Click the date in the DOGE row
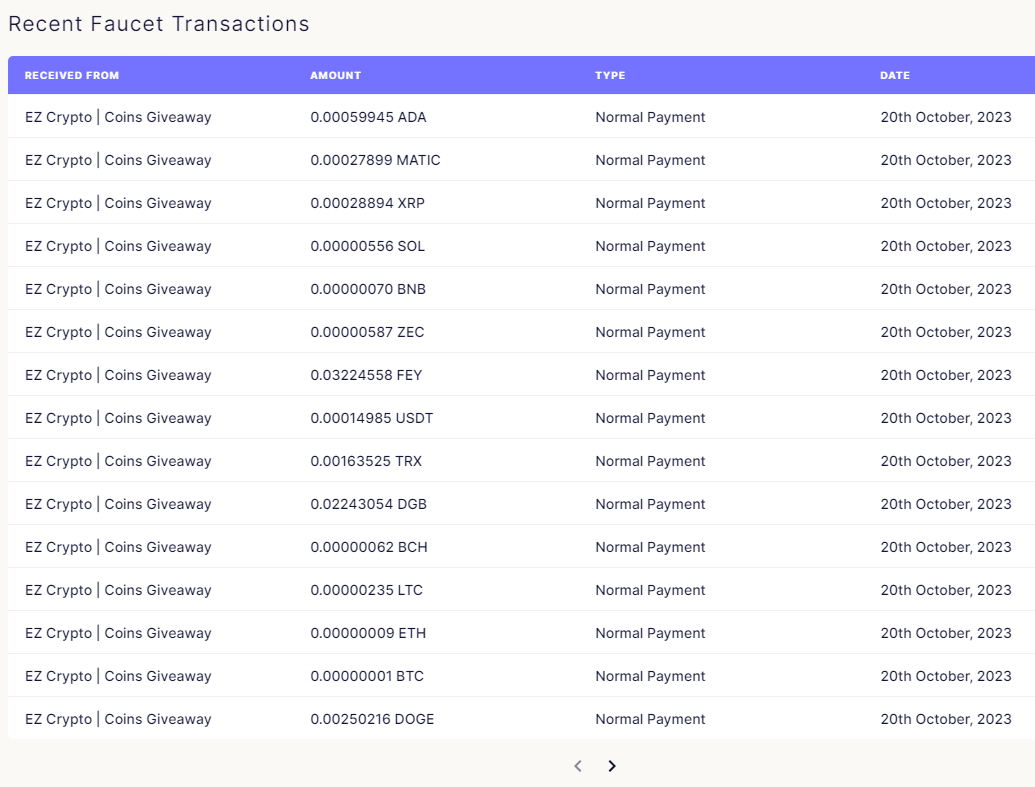Viewport: 1035px width, 787px height. point(946,718)
